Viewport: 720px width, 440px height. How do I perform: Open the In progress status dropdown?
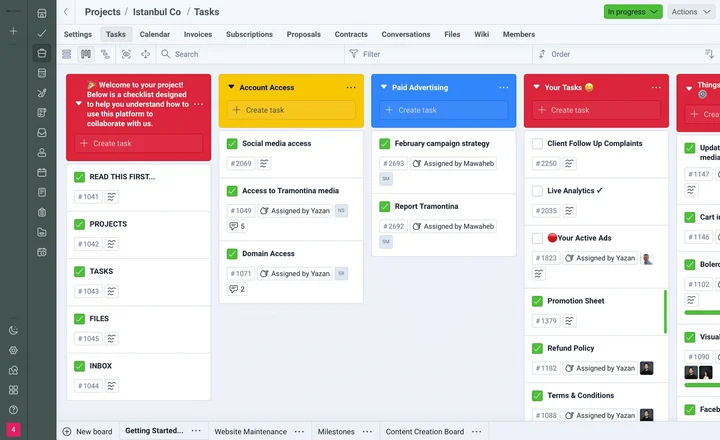click(632, 12)
